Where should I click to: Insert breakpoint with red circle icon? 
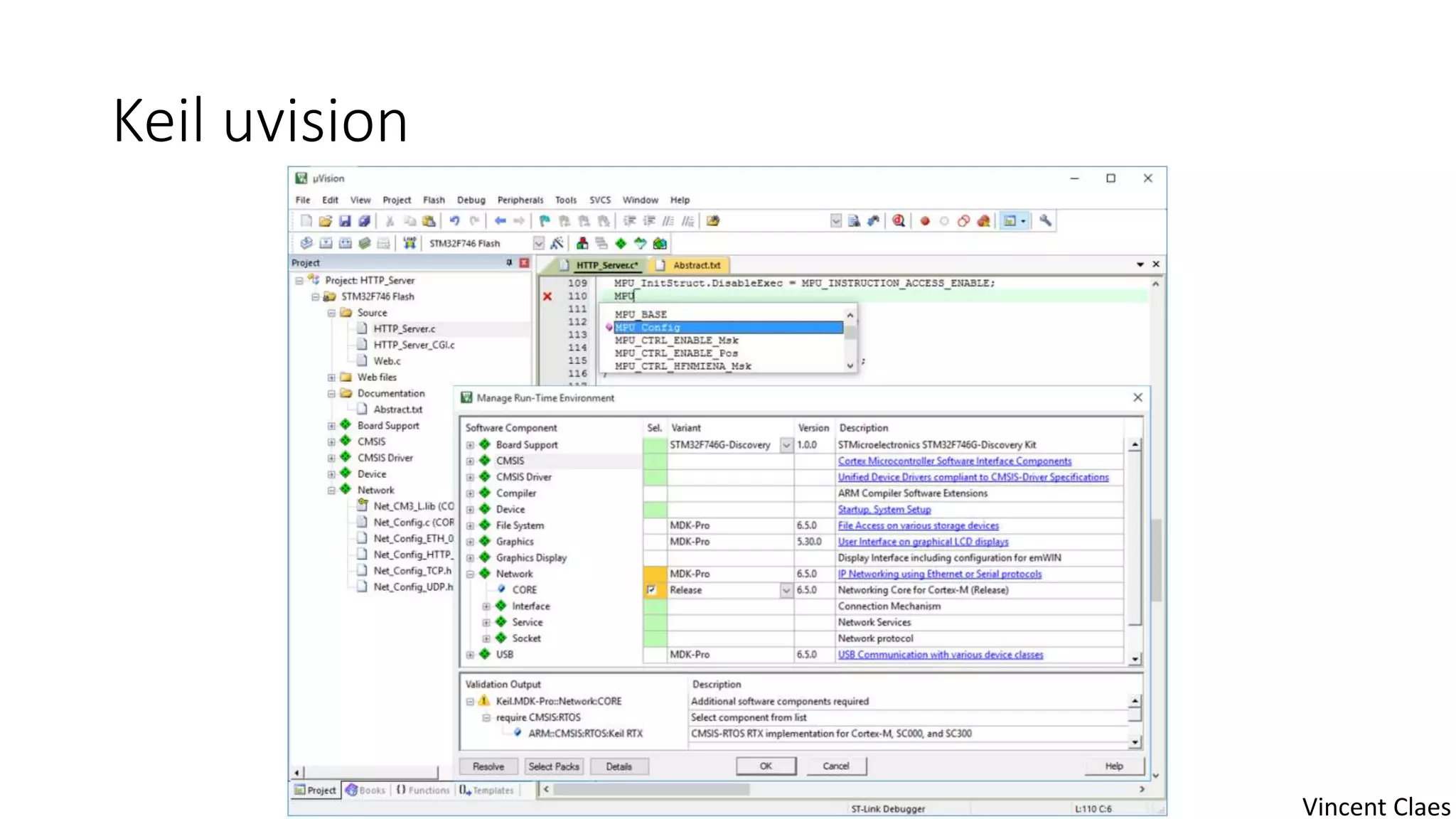(x=924, y=221)
